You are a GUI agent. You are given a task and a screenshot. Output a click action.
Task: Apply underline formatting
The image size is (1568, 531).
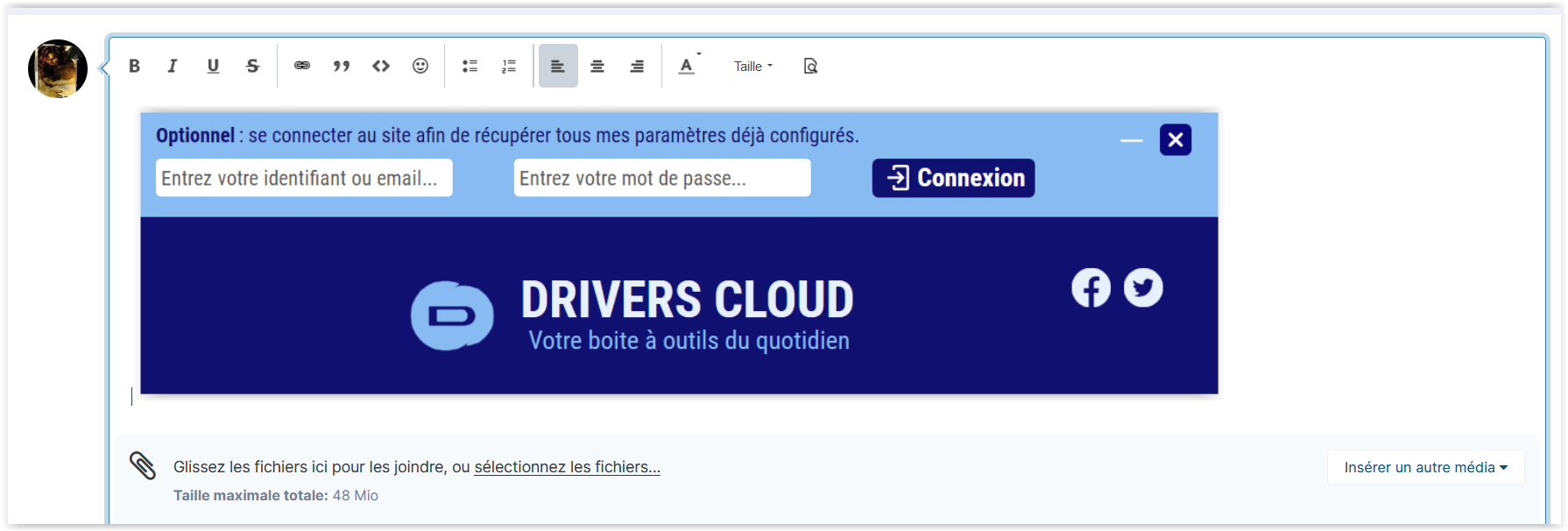[x=213, y=66]
